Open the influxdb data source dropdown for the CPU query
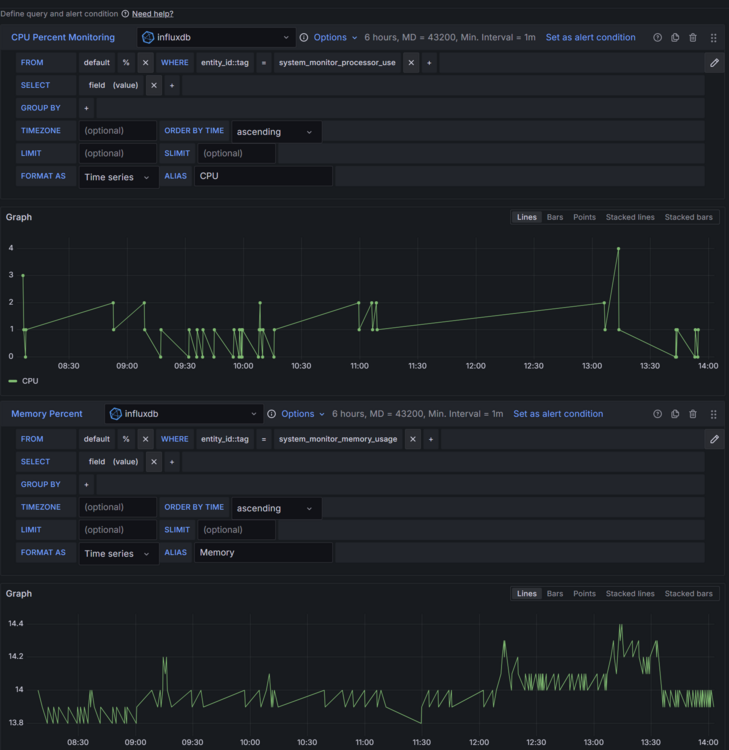This screenshot has height=750, width=729. pyautogui.click(x=214, y=38)
